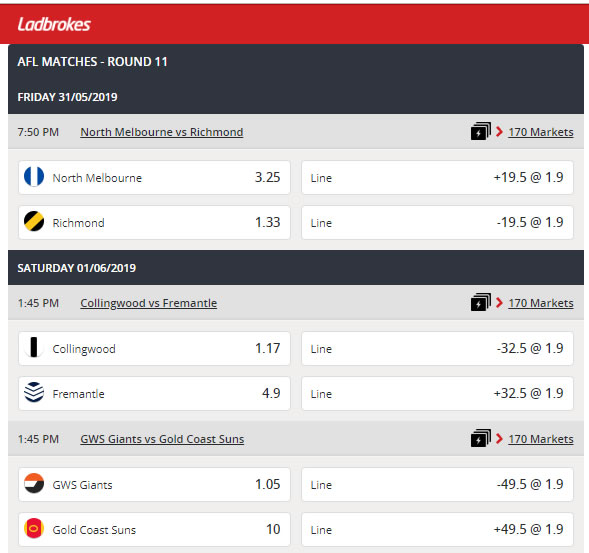The image size is (589, 553).
Task: View 170 Markets for GWS Giants vs Gold Coast Suns
Action: tap(541, 439)
